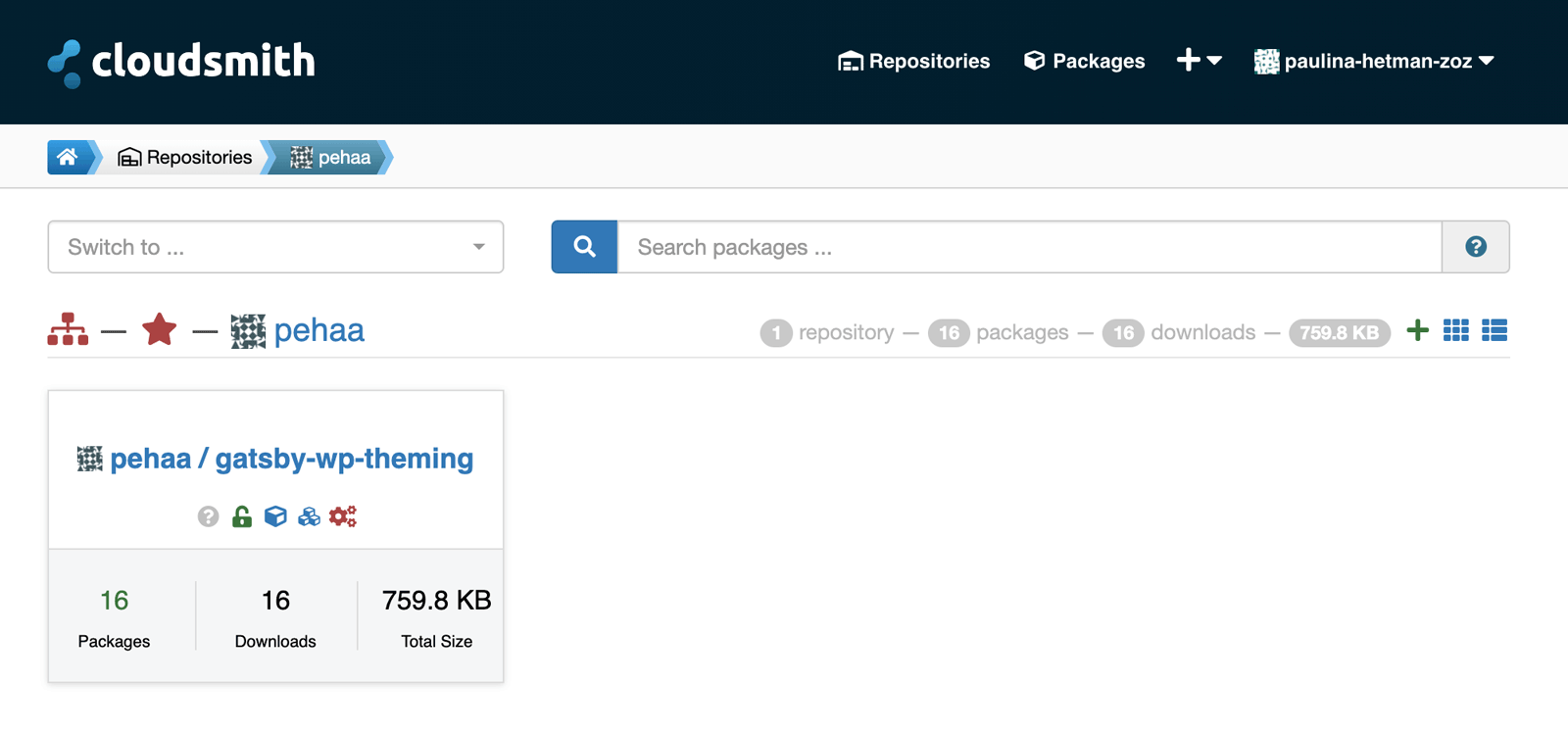The height and width of the screenshot is (733, 1568).
Task: Click the user avatar in header
Action: (1267, 62)
